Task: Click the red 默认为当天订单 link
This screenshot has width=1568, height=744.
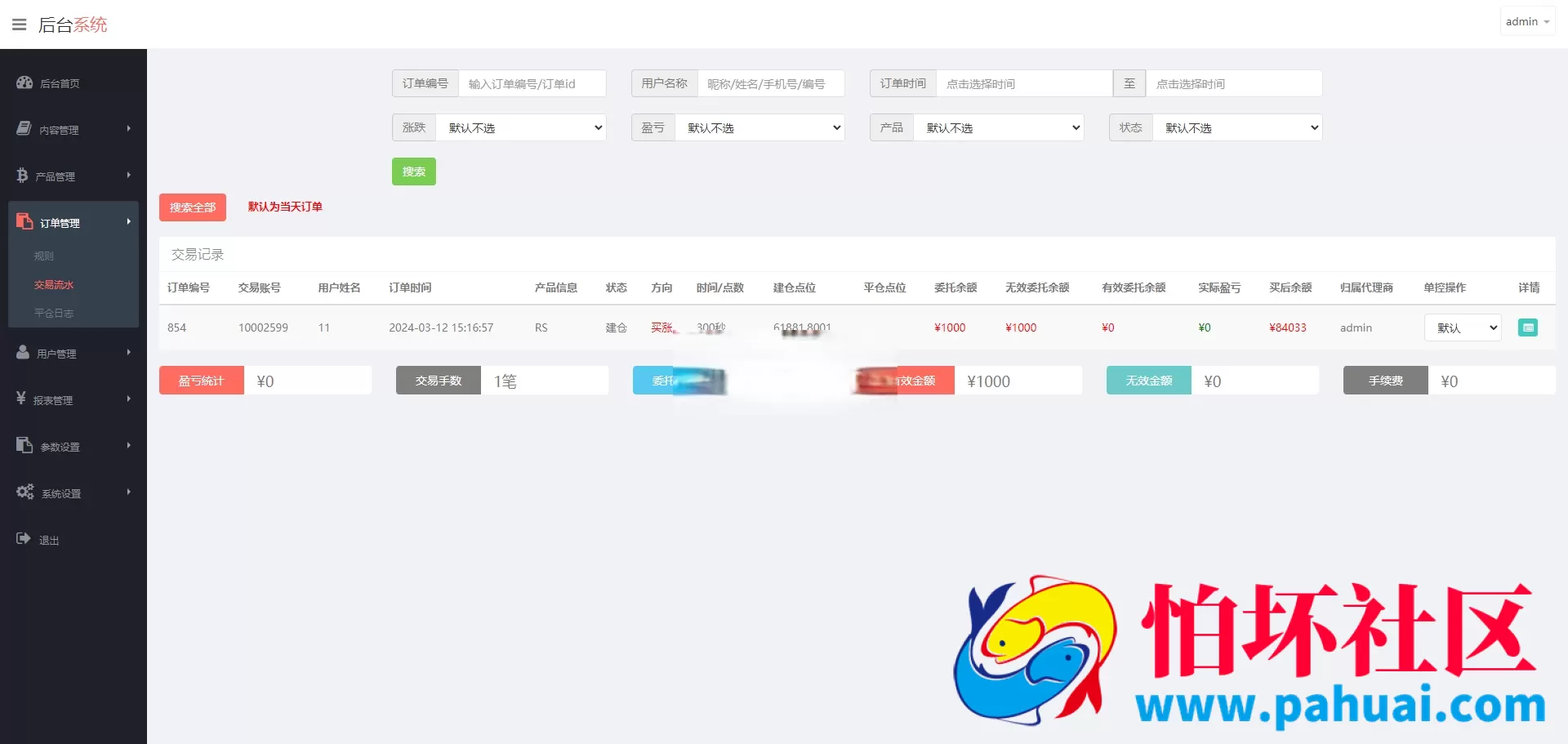Action: tap(284, 207)
